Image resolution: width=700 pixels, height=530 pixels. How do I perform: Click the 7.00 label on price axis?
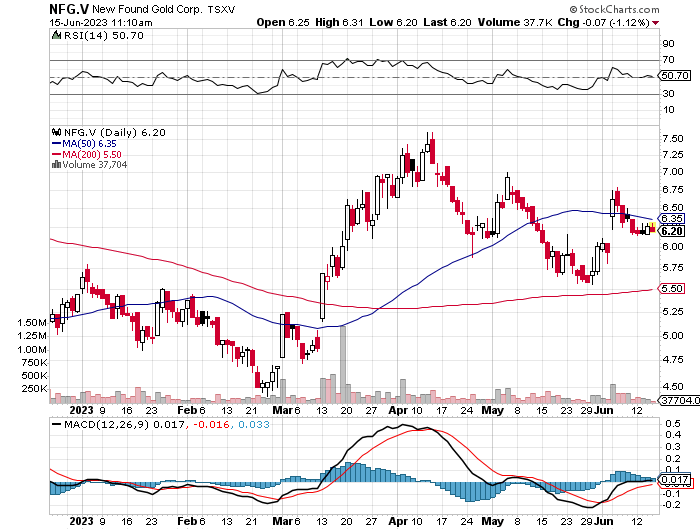tap(672, 172)
